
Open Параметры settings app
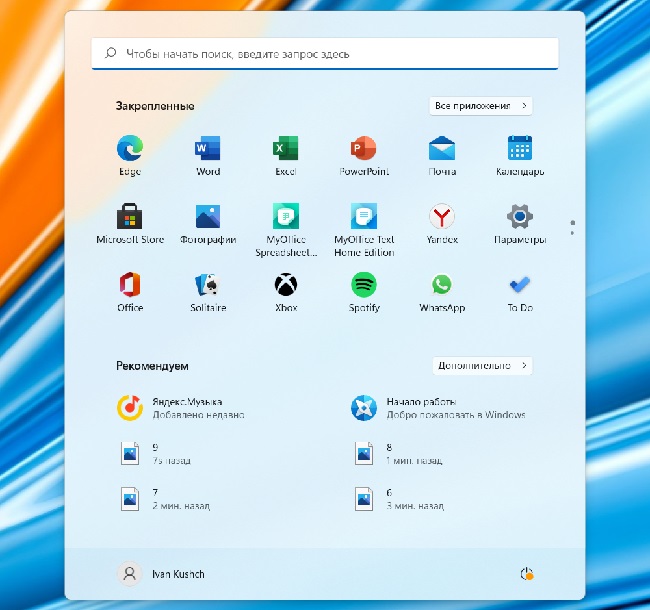(520, 224)
